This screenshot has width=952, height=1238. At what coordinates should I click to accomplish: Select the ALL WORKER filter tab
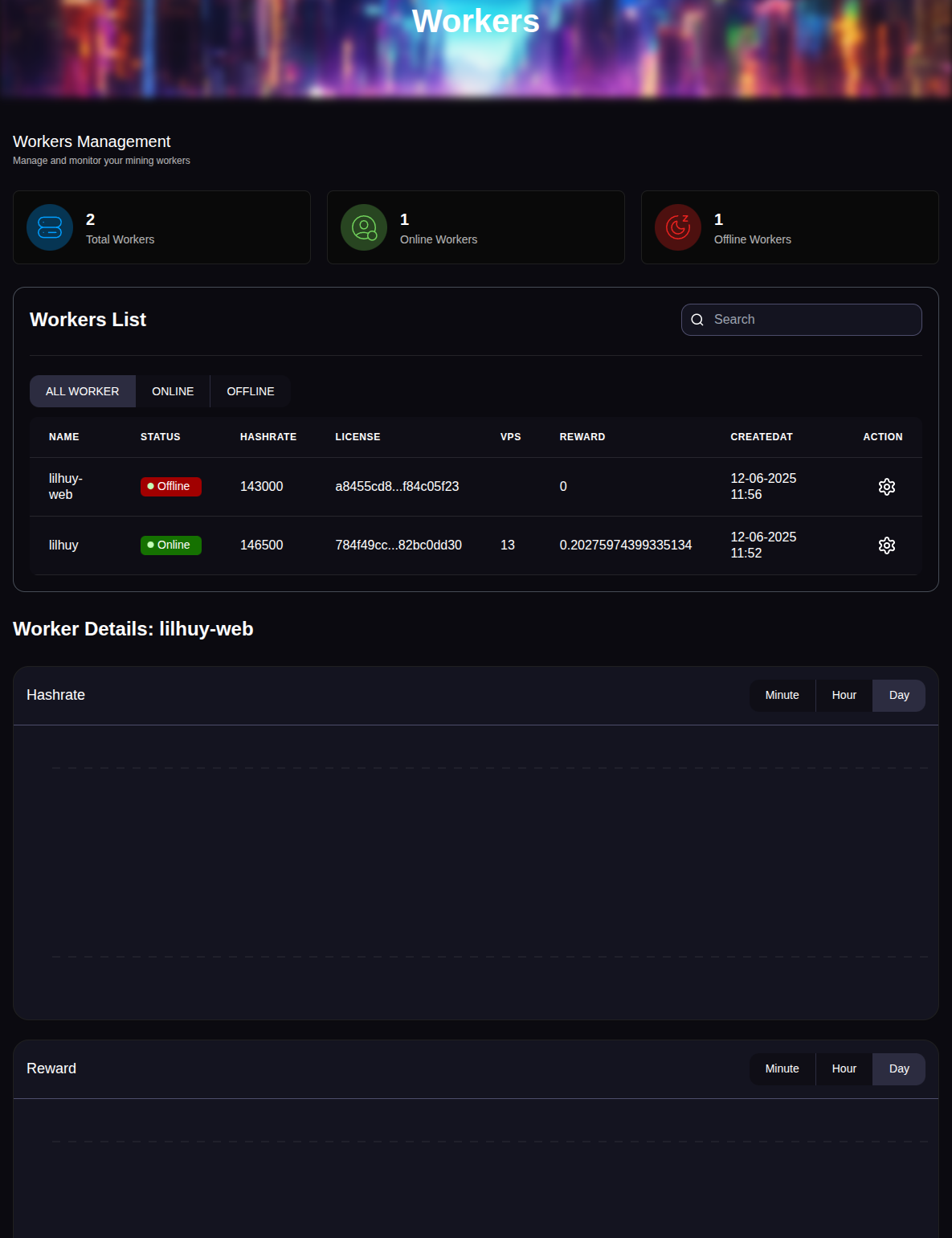pyautogui.click(x=82, y=391)
